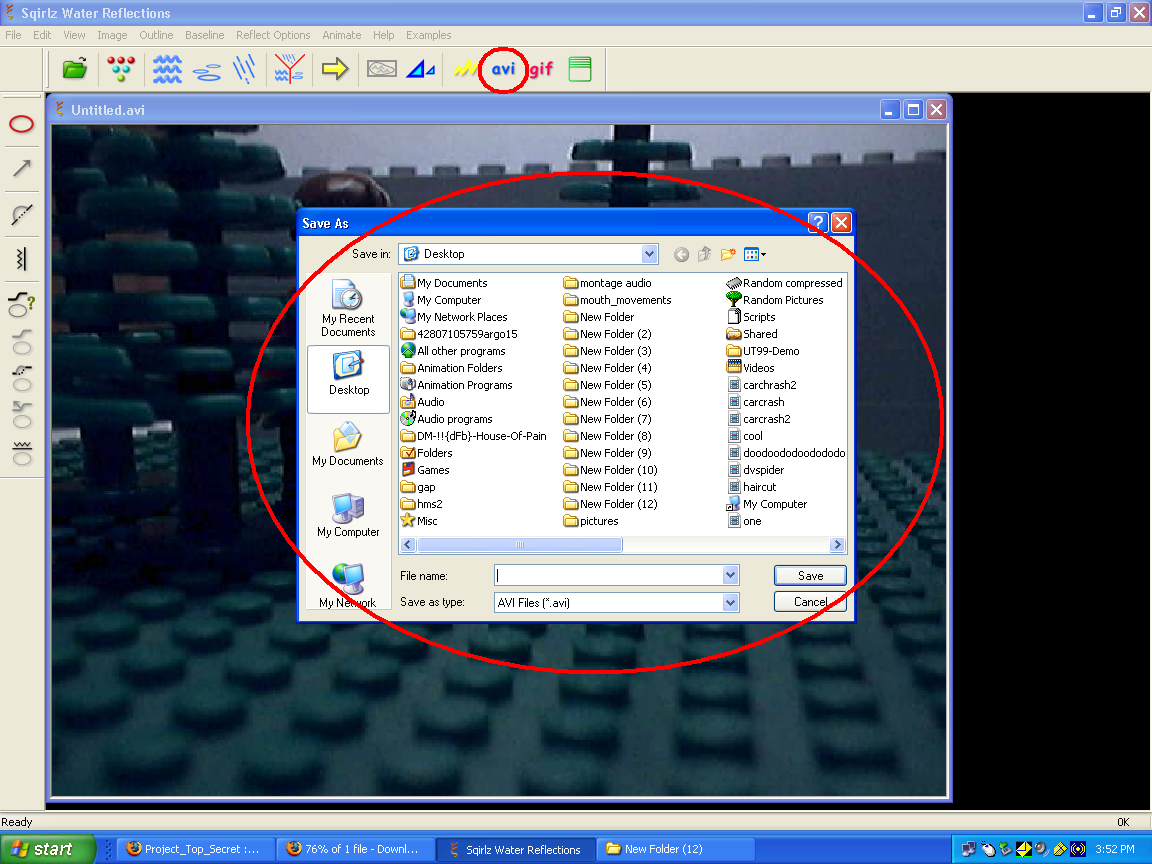
Task: Click the rain lines toolbar icon
Action: 244,69
